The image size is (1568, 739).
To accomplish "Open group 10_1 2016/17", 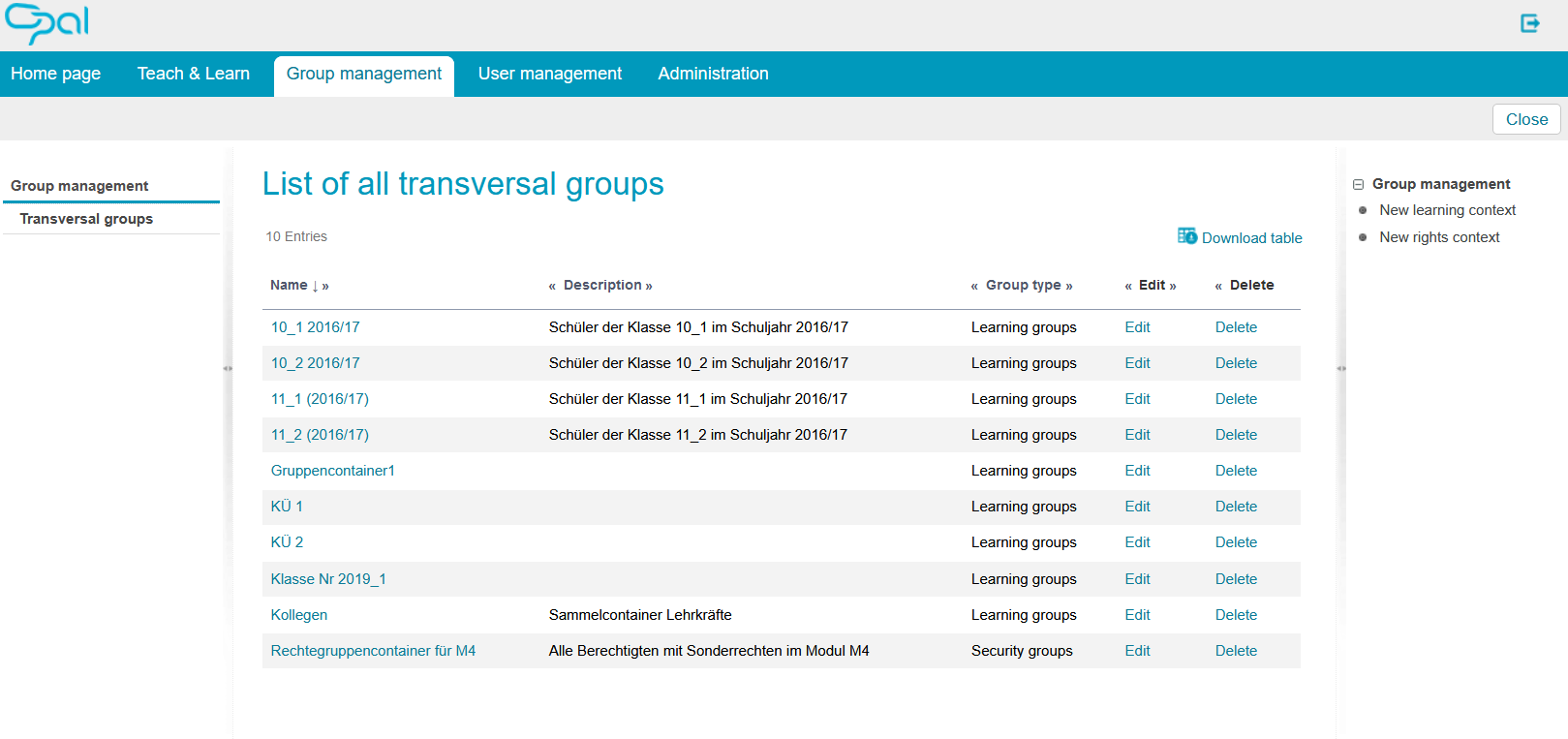I will click(315, 327).
